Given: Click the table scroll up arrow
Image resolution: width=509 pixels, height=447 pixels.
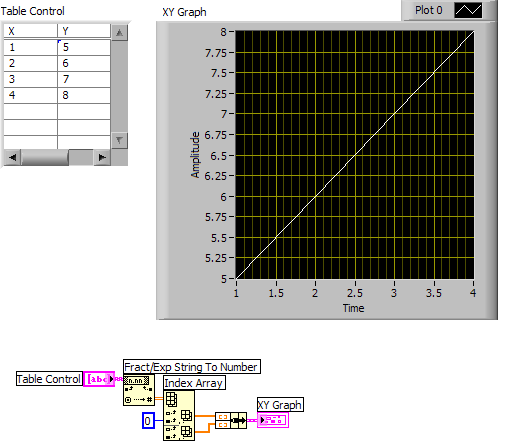Looking at the screenshot, I should pos(119,33).
